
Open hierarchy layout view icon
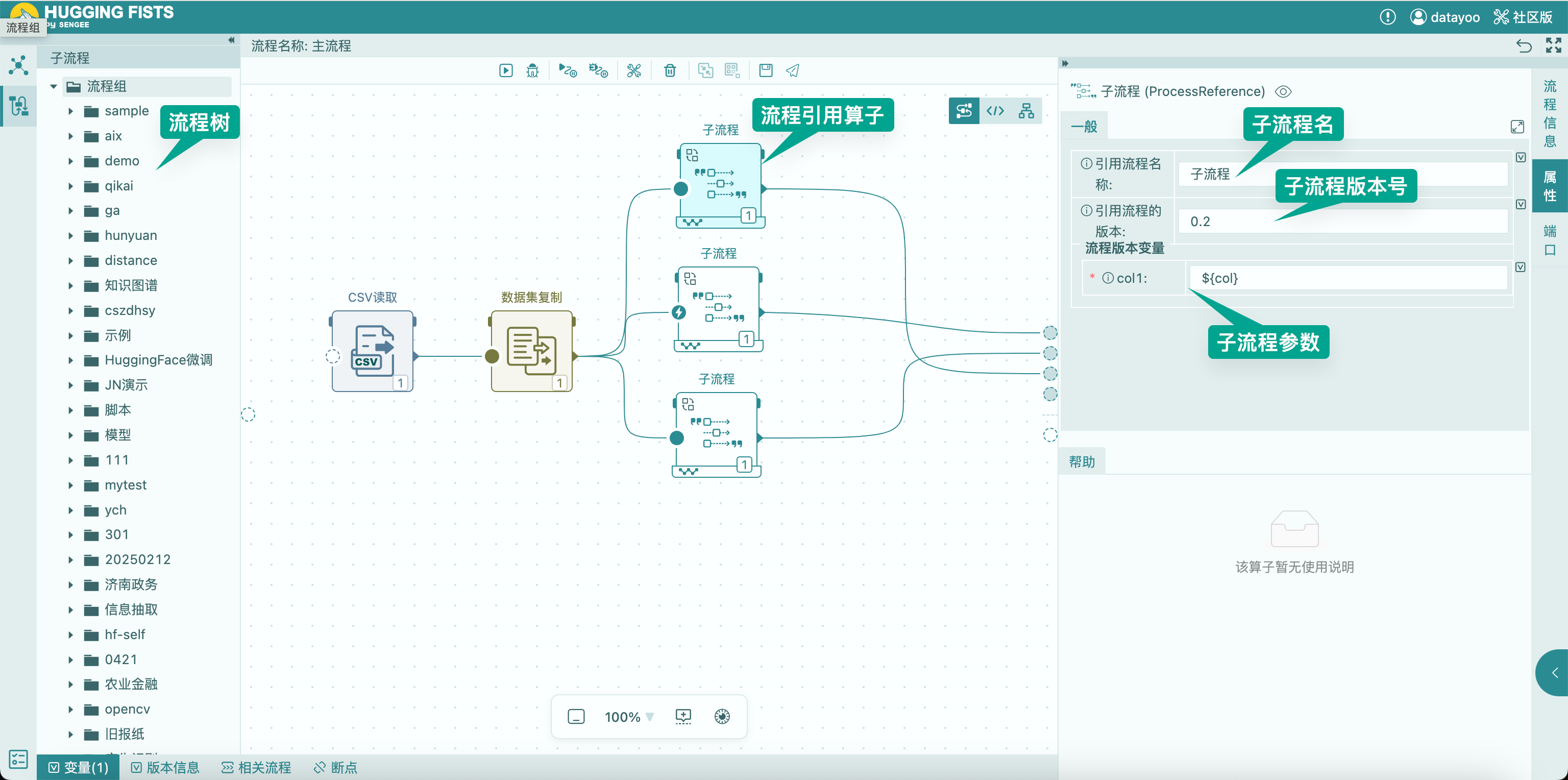[1025, 111]
